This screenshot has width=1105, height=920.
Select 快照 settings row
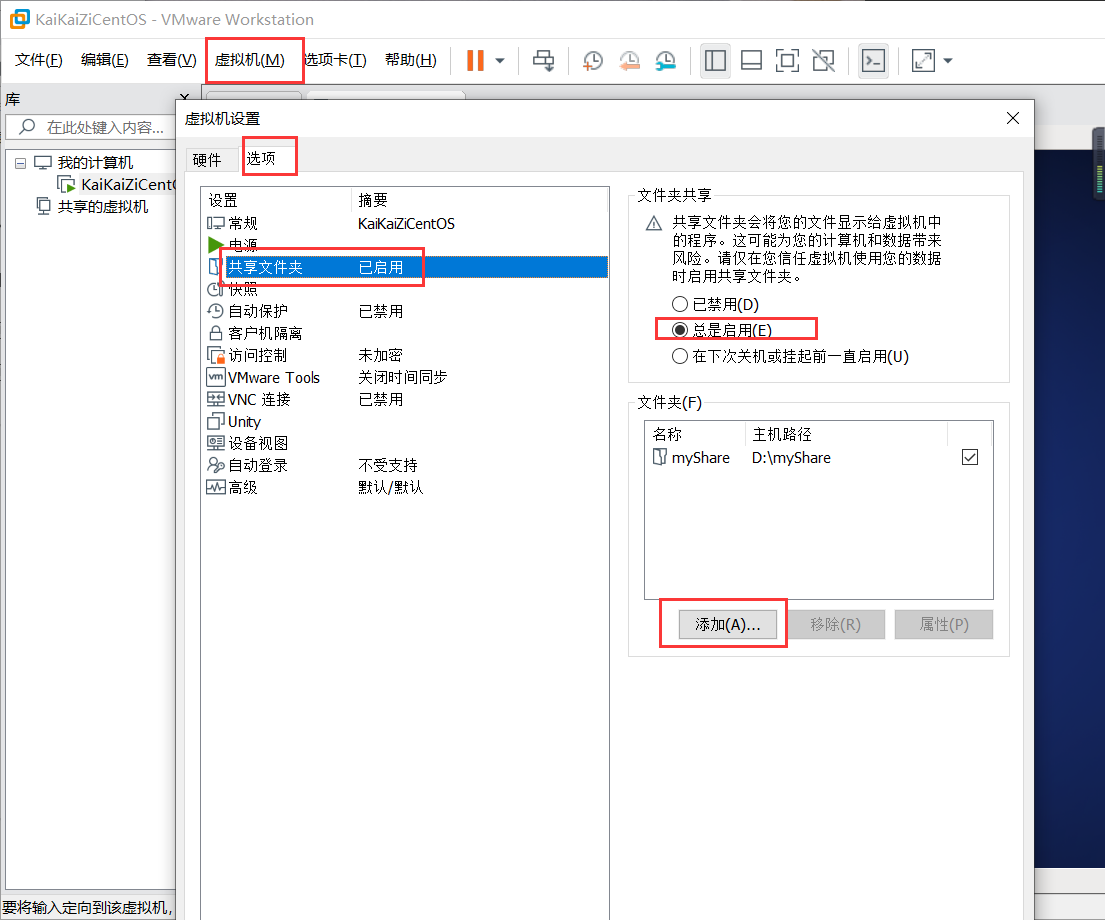pyautogui.click(x=404, y=289)
